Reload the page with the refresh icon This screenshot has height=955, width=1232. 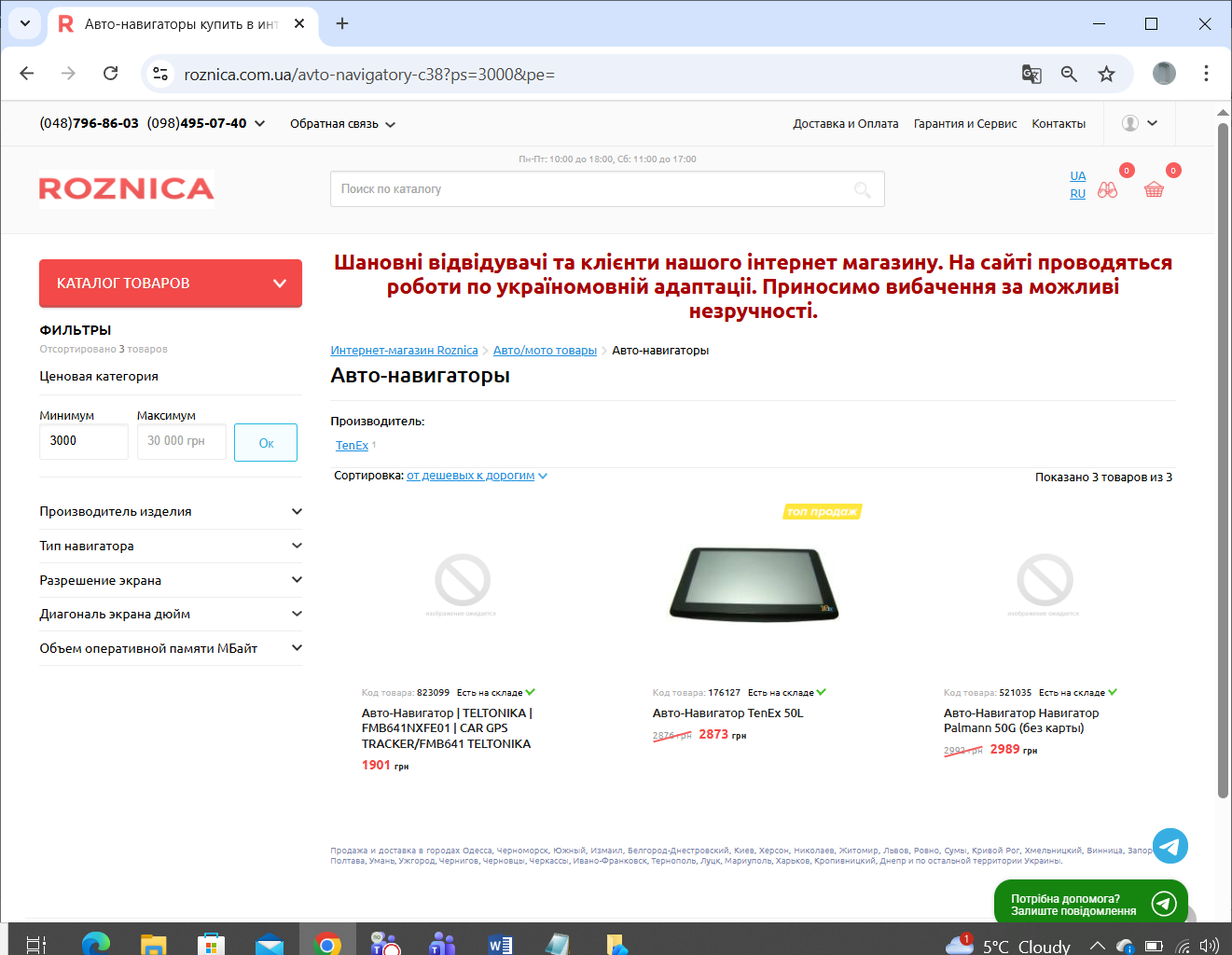pos(110,74)
